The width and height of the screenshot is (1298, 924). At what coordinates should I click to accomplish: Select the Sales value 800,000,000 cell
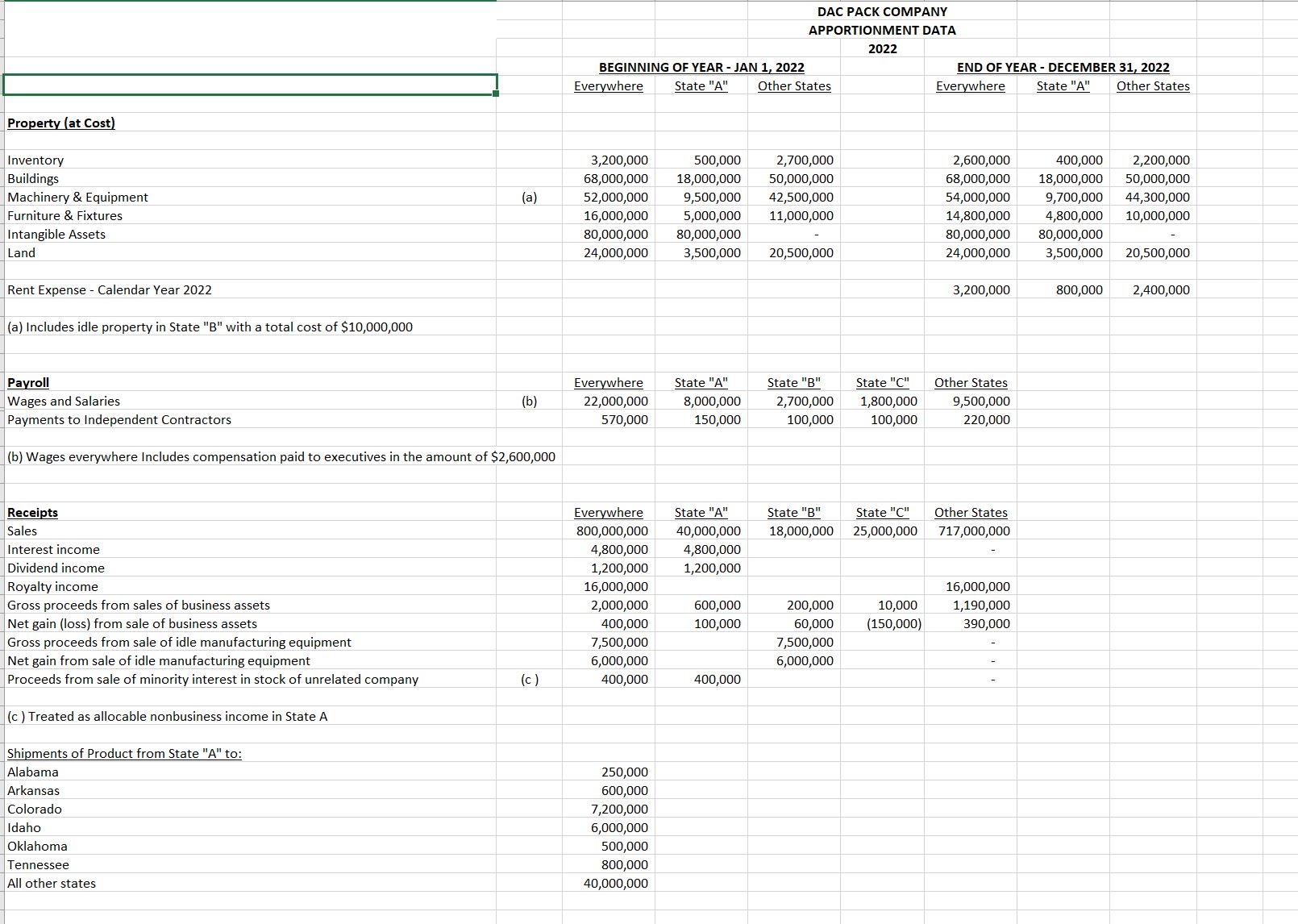pos(610,531)
